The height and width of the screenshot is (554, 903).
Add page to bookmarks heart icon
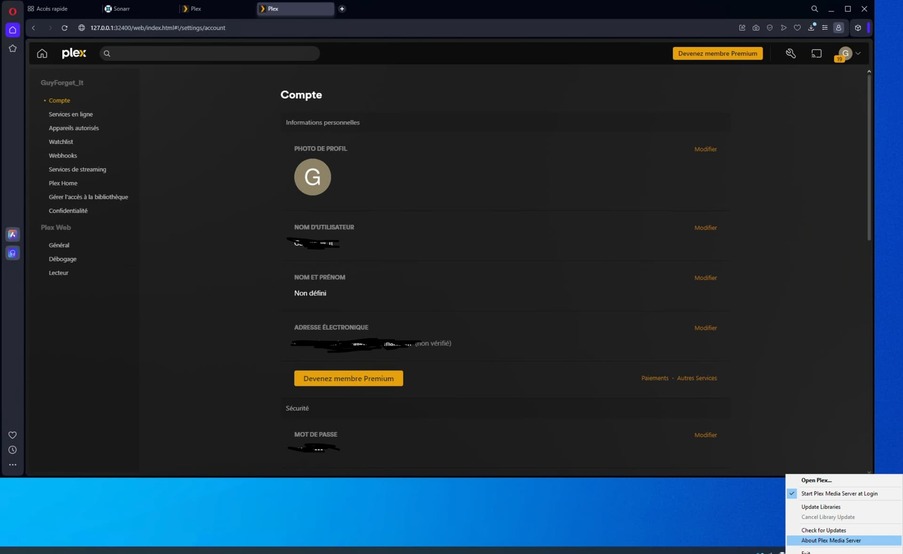pos(797,28)
